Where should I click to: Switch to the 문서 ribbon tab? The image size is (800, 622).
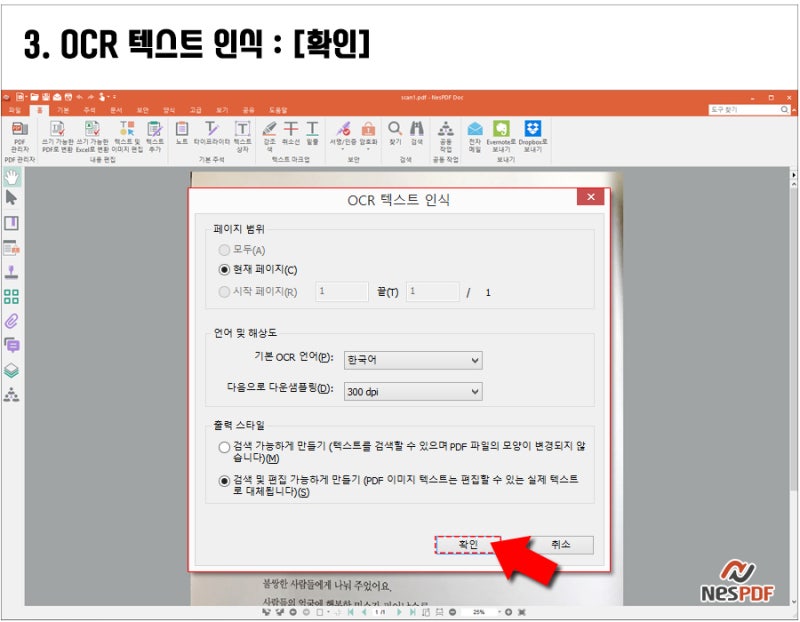[116, 110]
